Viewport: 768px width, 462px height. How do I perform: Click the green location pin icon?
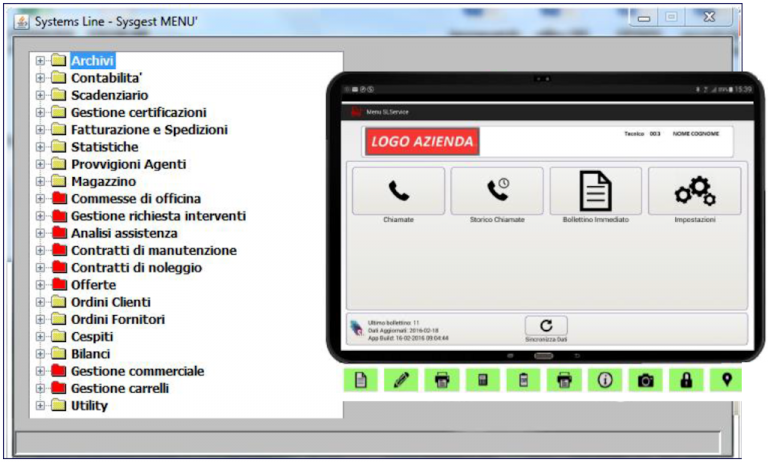tap(726, 380)
